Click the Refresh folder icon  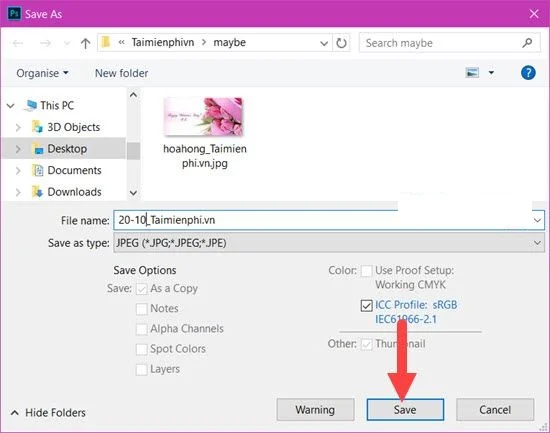341,43
